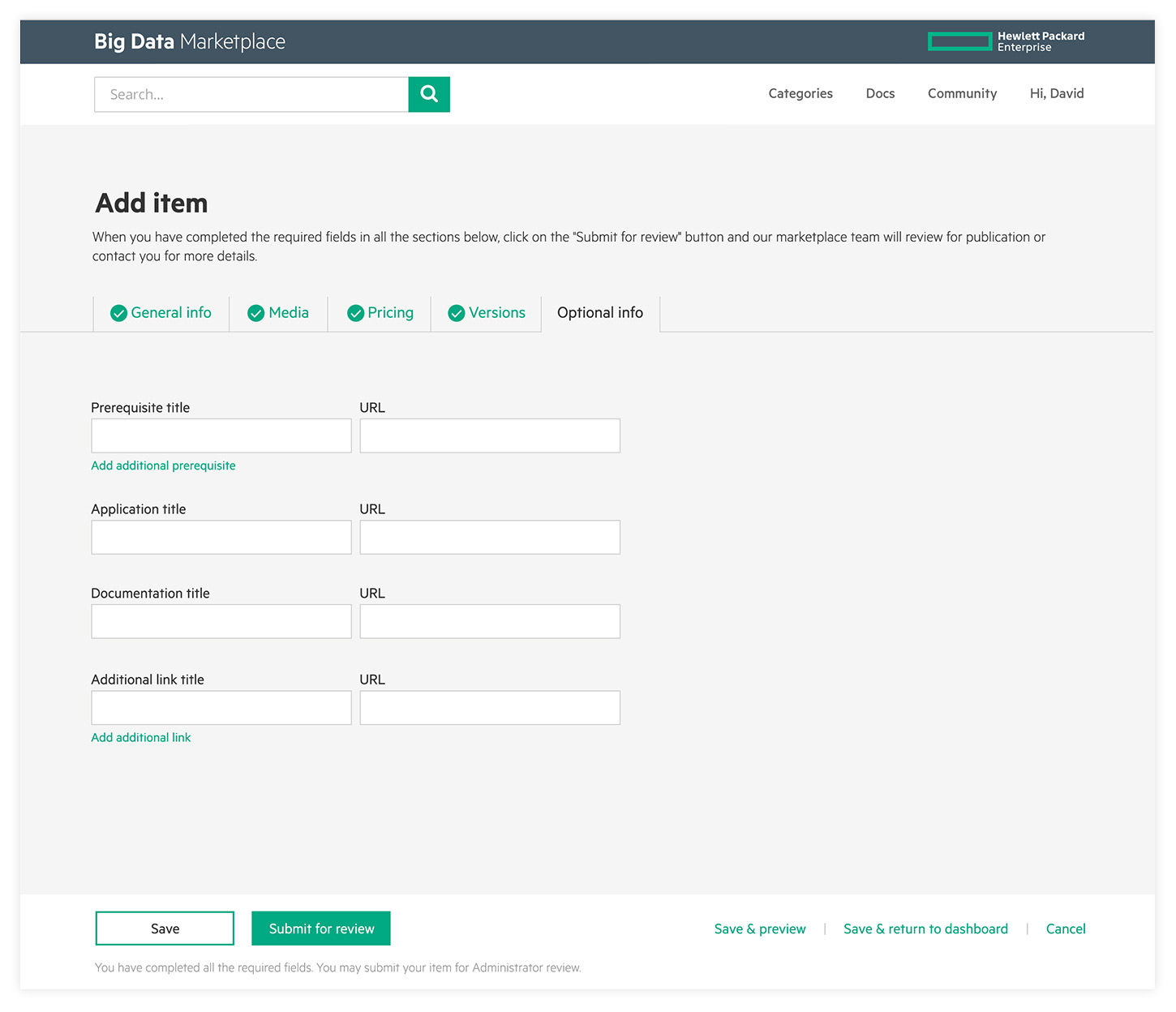The image size is (1176, 1012).
Task: Click the General info checkmark icon
Action: 118,313
